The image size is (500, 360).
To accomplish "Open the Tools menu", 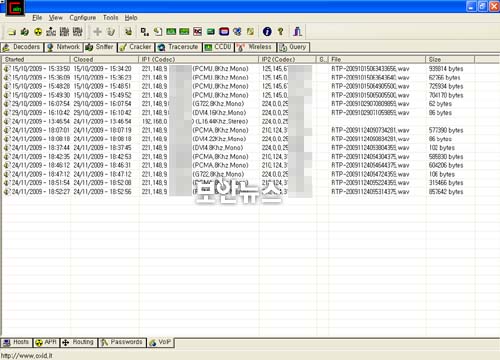I will [110, 18].
